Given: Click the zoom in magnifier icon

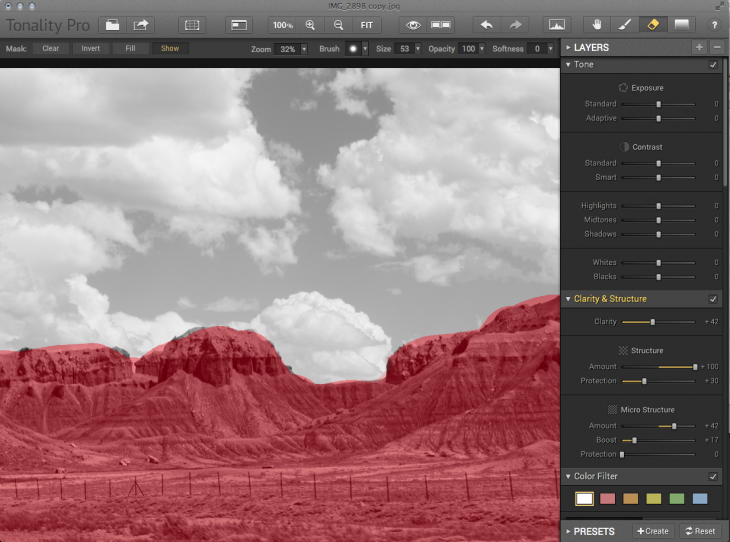Looking at the screenshot, I should (x=310, y=24).
